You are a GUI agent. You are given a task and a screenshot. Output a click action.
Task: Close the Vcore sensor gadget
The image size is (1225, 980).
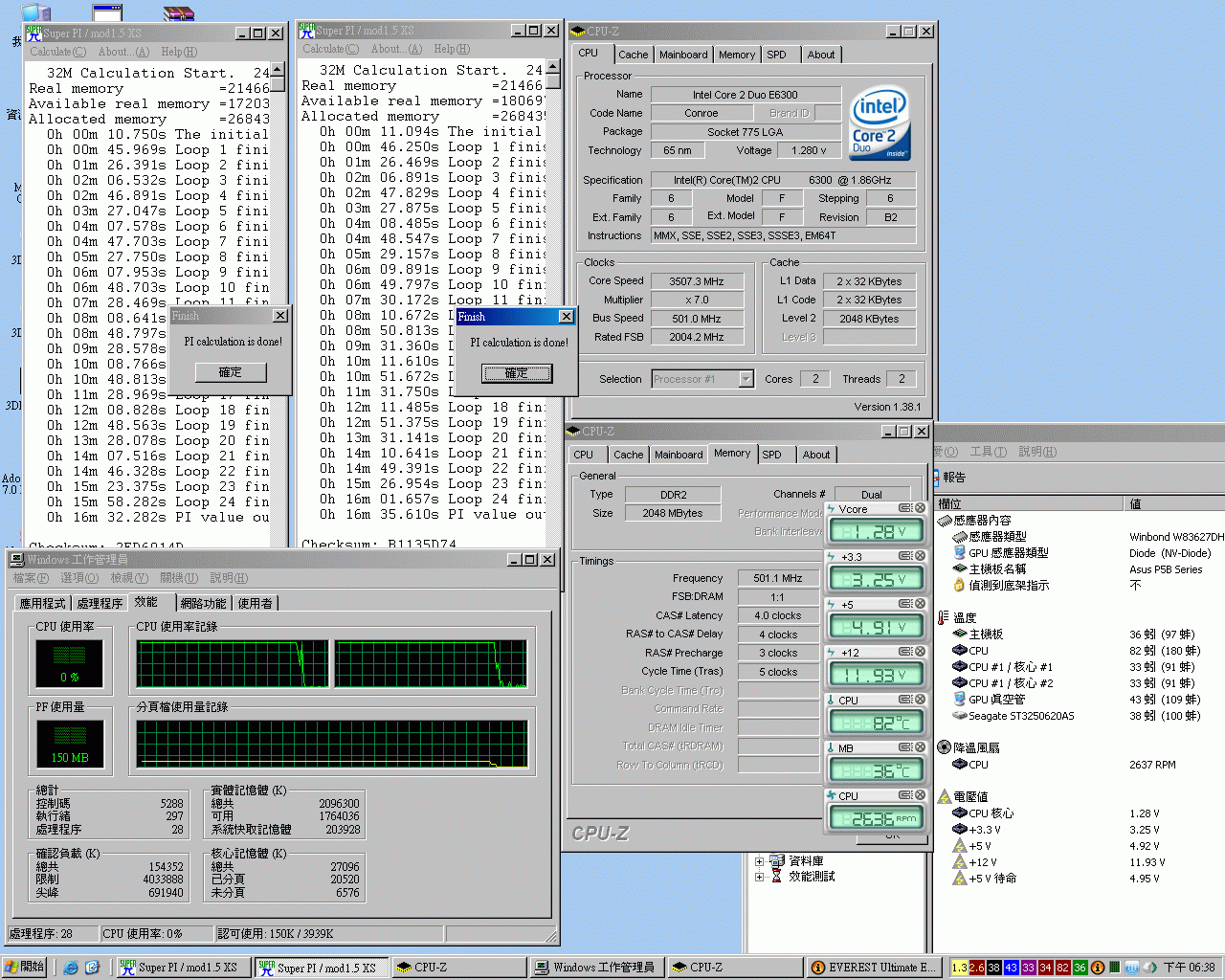(x=921, y=508)
